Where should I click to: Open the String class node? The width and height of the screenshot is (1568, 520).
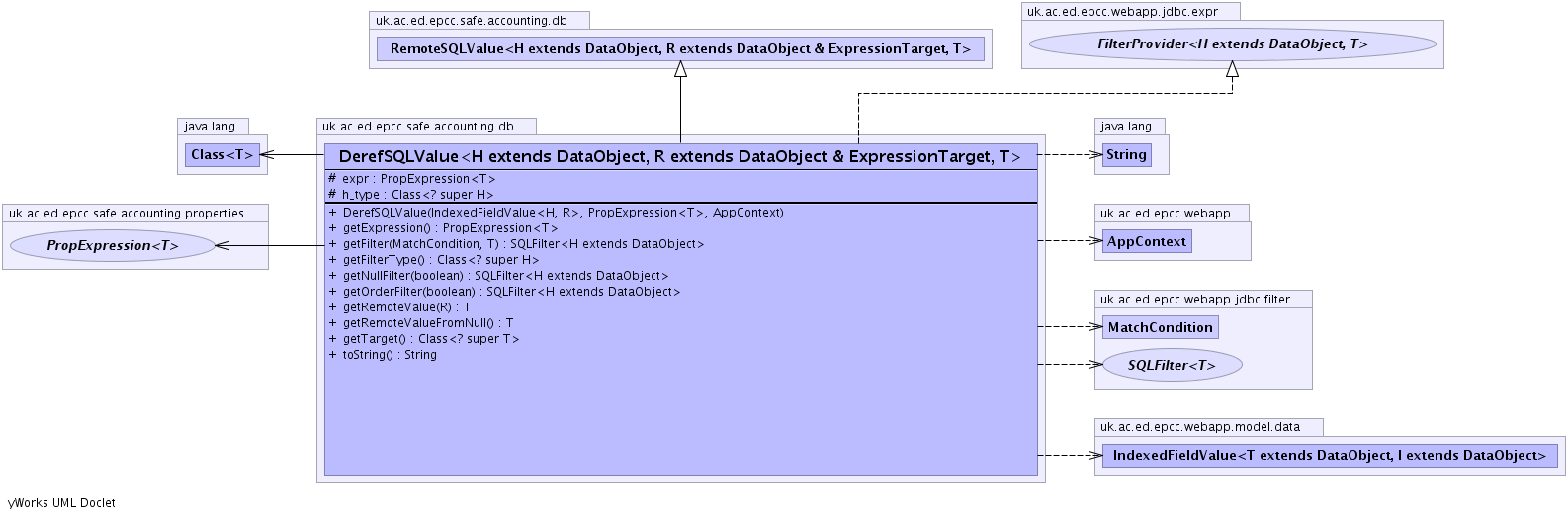pyautogui.click(x=1126, y=155)
